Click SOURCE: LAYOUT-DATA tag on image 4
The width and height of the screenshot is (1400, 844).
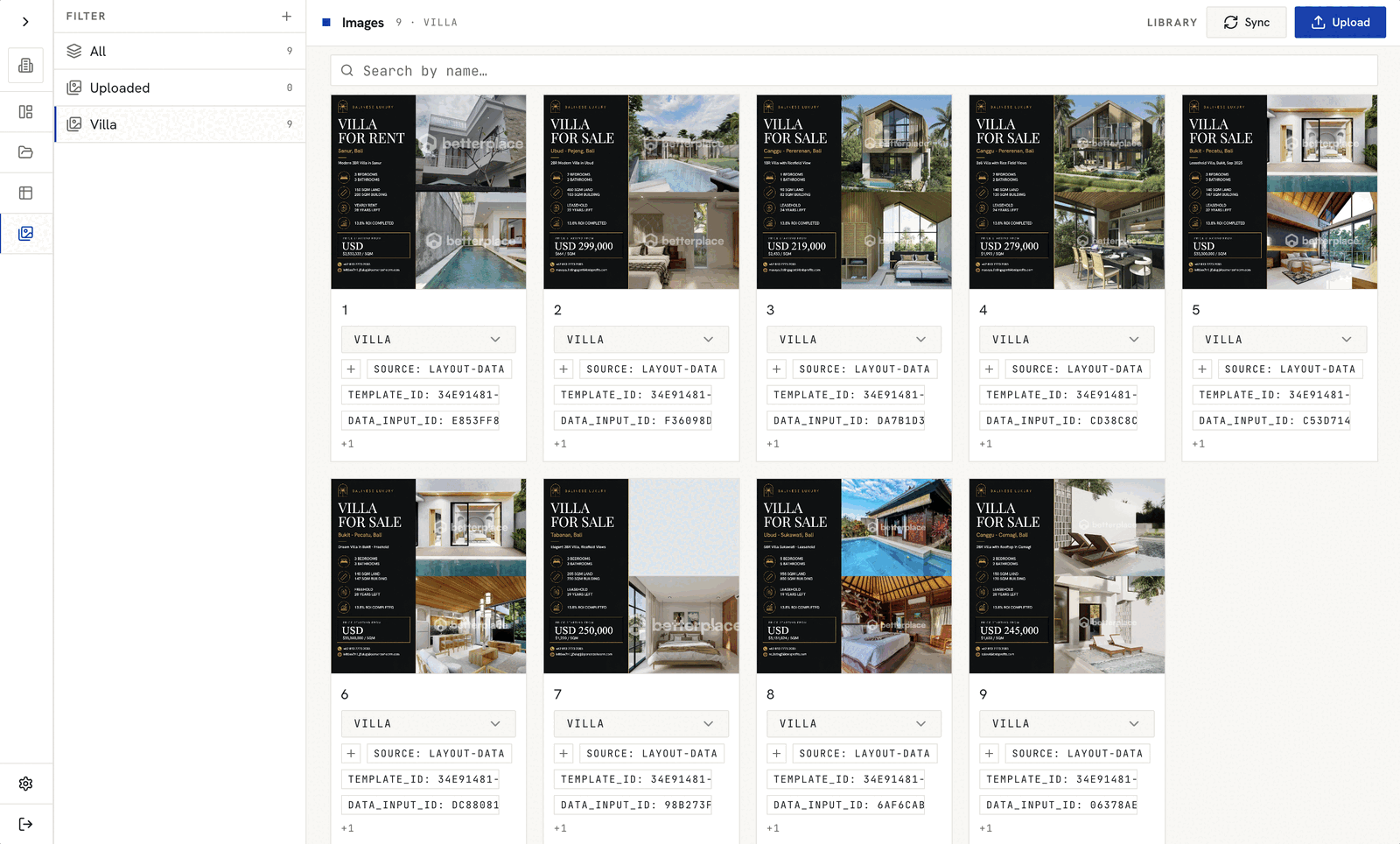click(x=1077, y=369)
